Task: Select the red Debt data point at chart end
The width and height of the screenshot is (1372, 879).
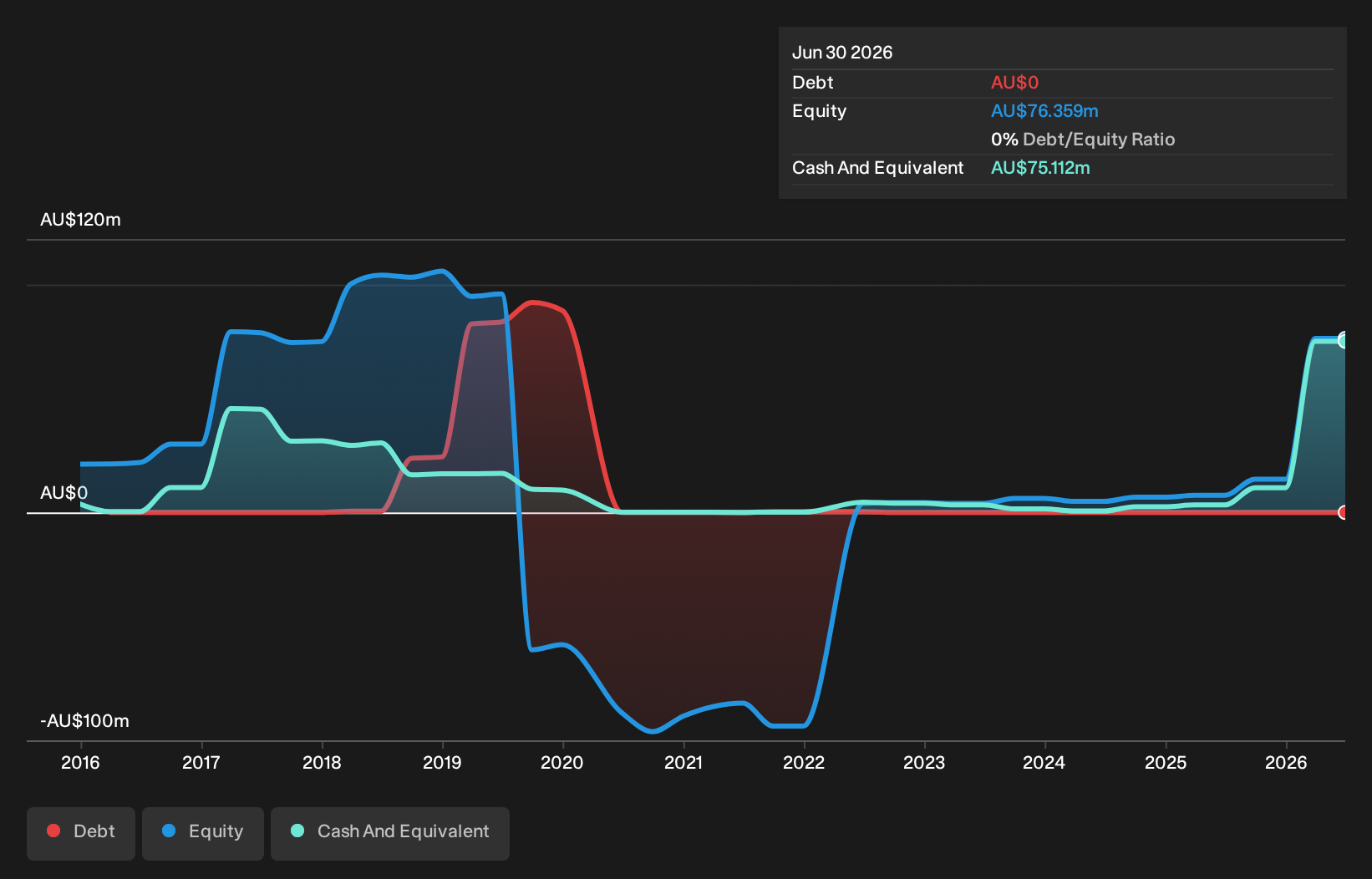Action: [1344, 512]
